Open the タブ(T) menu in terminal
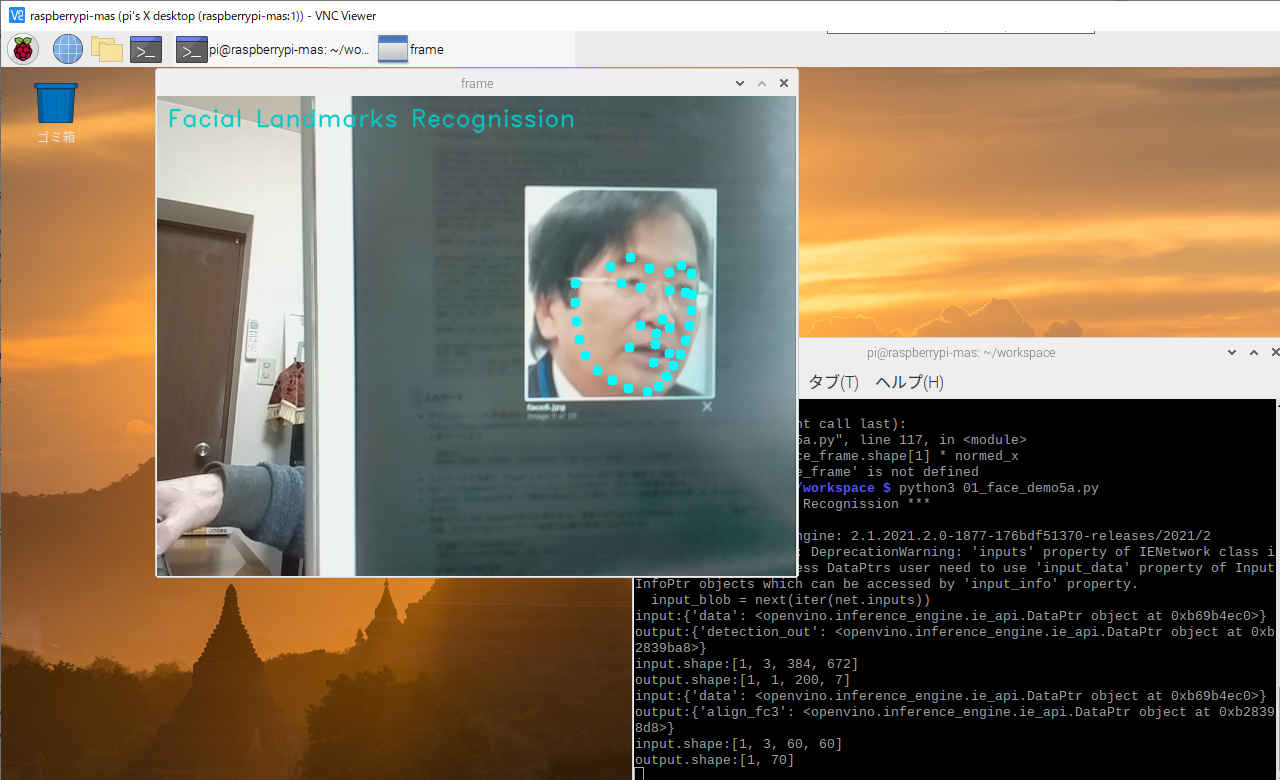The width and height of the screenshot is (1280, 780). (832, 382)
